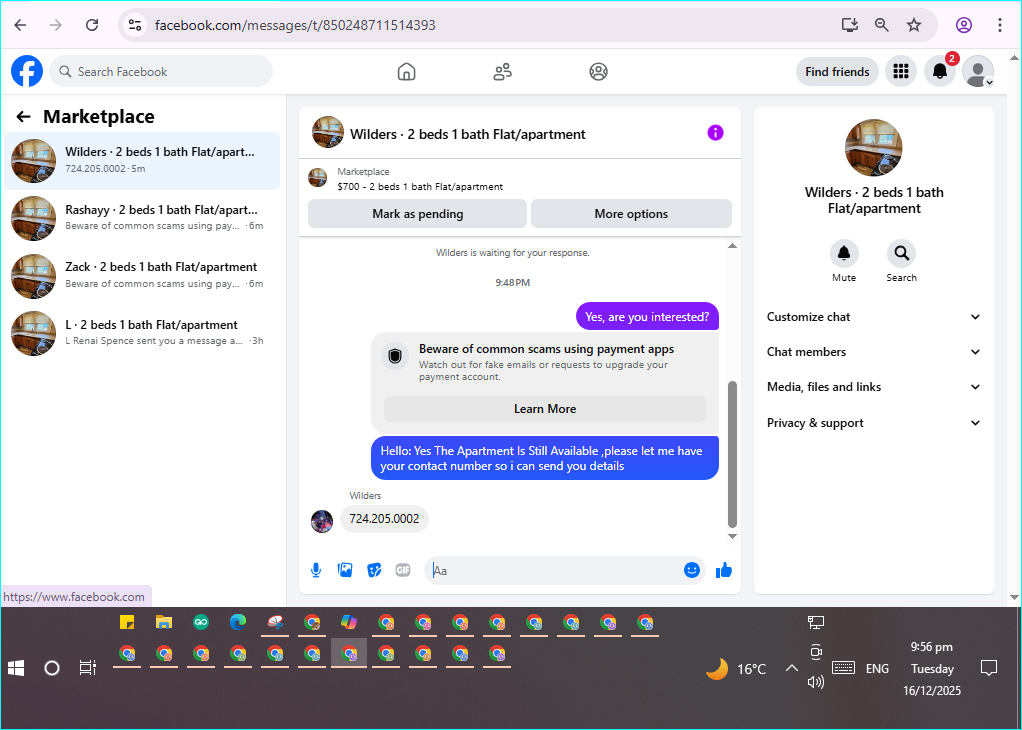Click the browser back arrow
Screen dimensions: 1022x730
click(x=20, y=25)
